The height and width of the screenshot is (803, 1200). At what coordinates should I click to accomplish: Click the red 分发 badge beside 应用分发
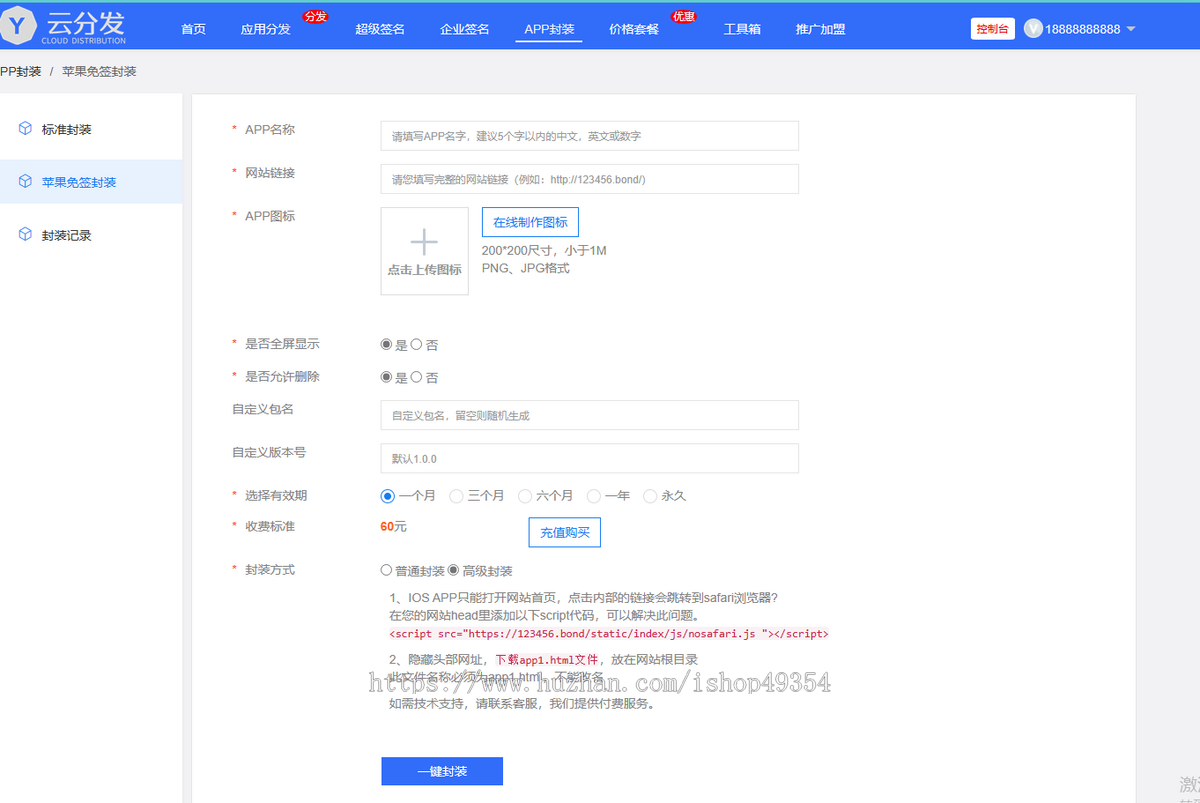click(315, 17)
